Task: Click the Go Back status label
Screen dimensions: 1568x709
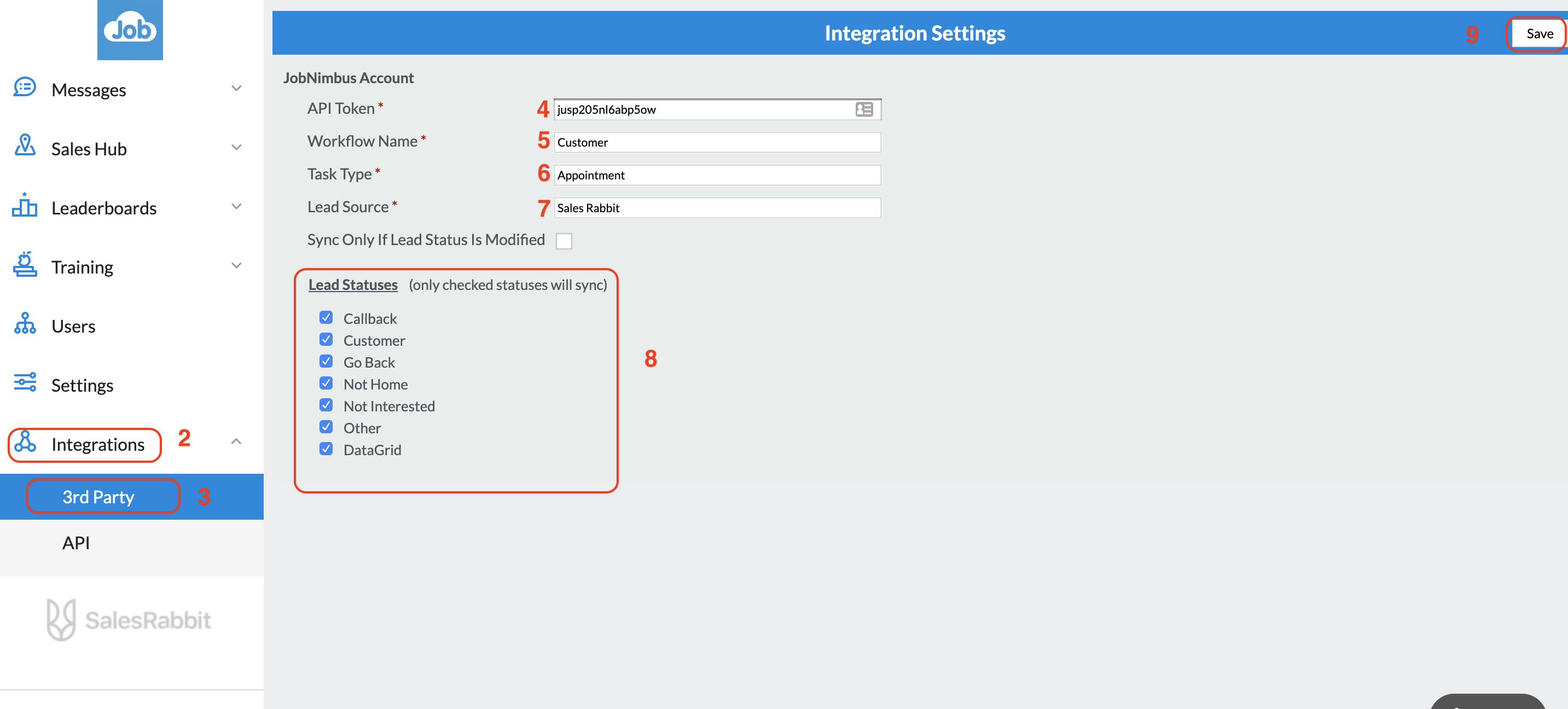Action: click(x=369, y=363)
